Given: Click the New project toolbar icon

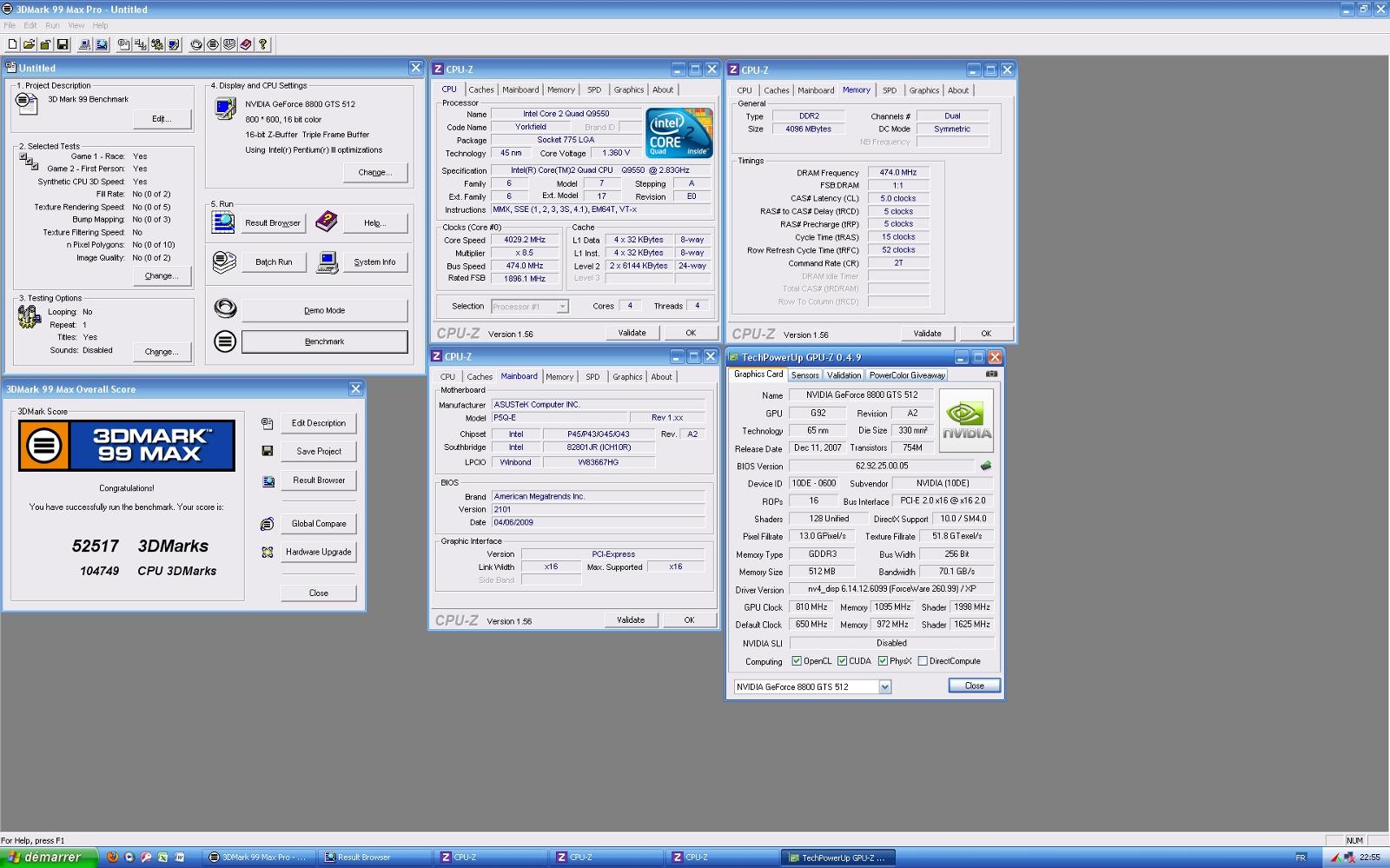Looking at the screenshot, I should pyautogui.click(x=12, y=44).
